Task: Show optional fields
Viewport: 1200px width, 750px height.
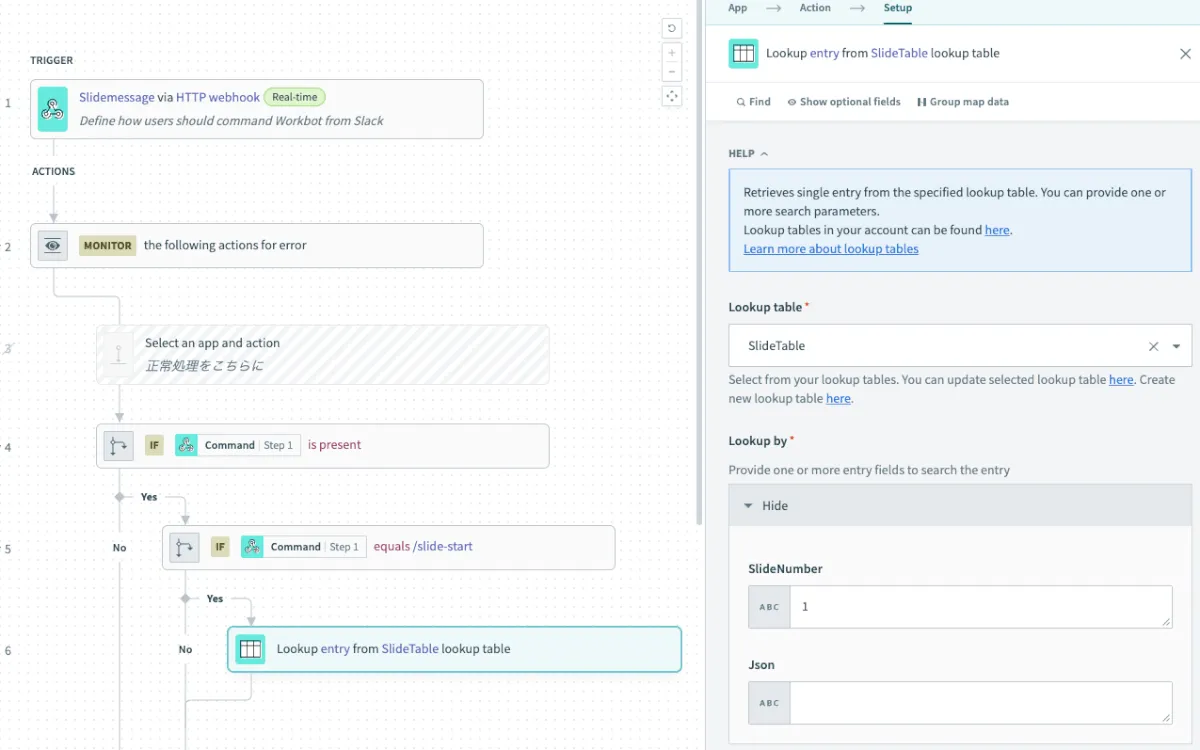Action: tap(843, 102)
